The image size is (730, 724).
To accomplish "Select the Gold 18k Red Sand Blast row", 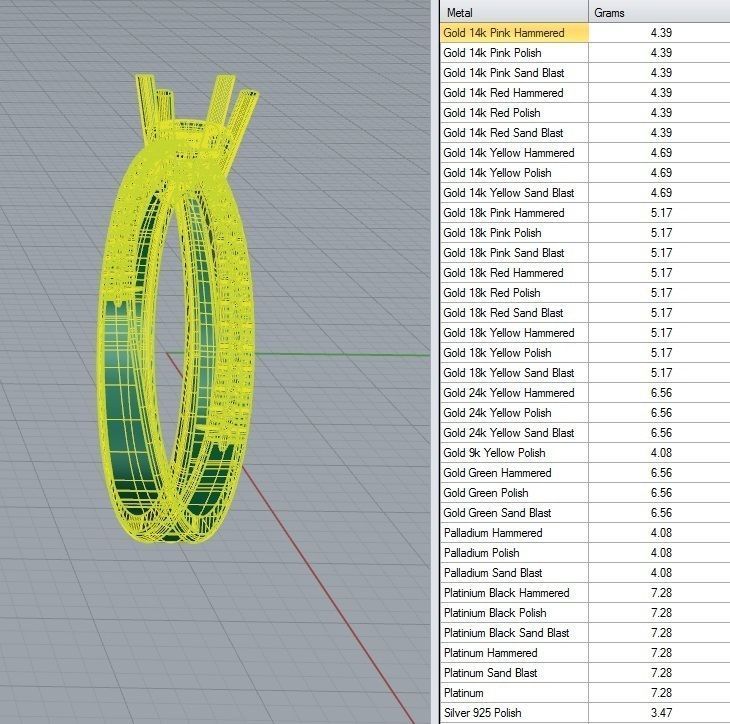I will [585, 313].
